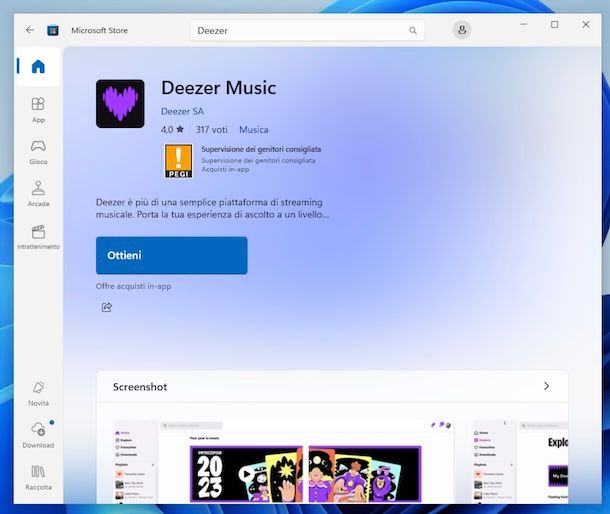Viewport: 610px width, 514px height.
Task: Open the App section in sidebar
Action: point(38,110)
